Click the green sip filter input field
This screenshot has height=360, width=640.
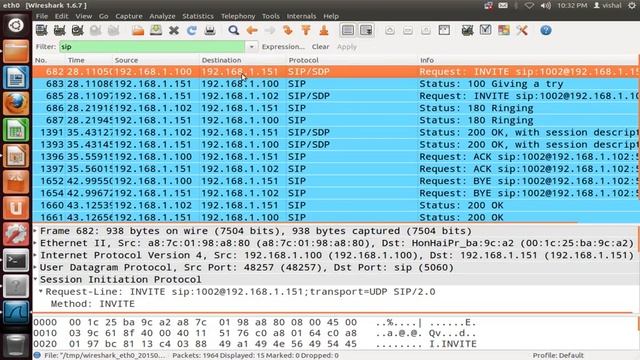[x=153, y=47]
